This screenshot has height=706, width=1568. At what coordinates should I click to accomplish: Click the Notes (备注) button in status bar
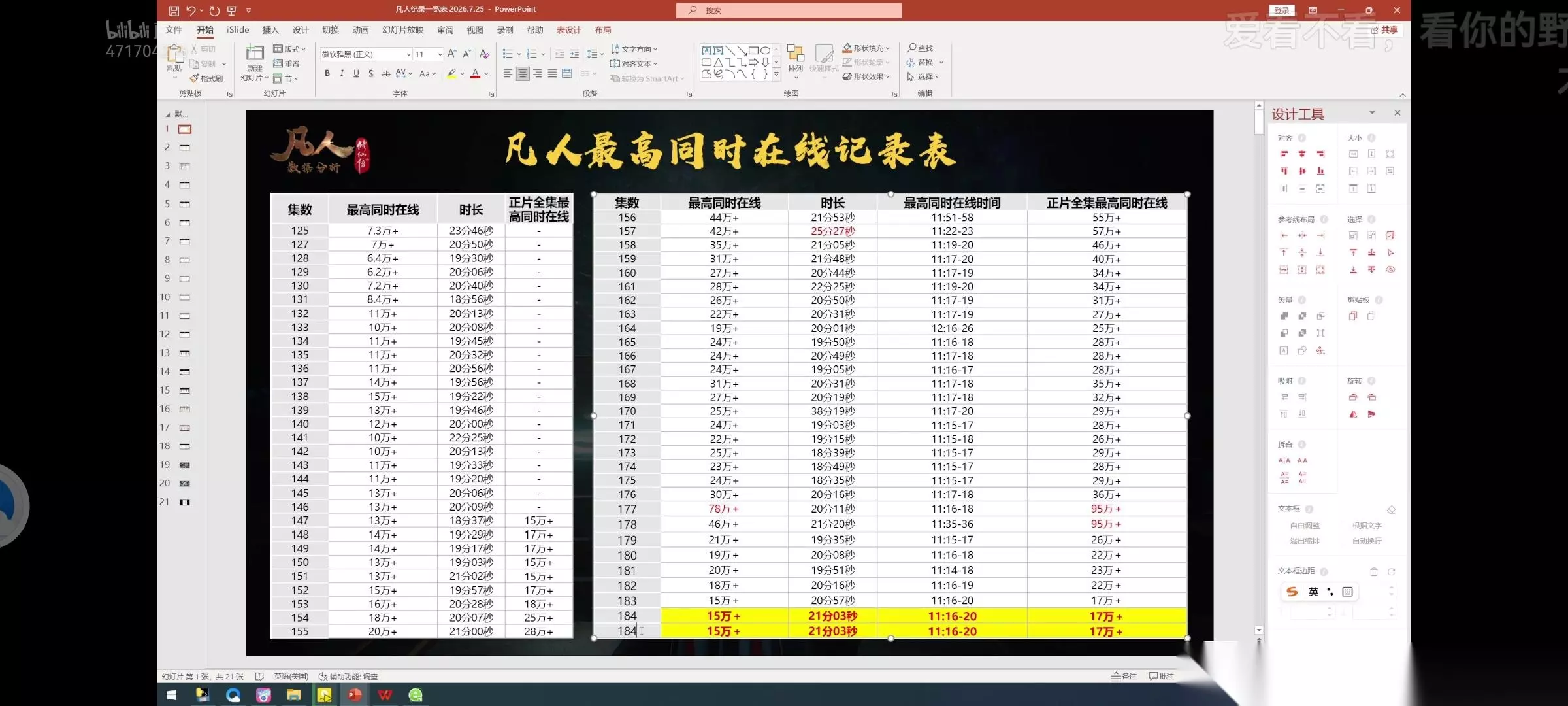coord(1124,676)
